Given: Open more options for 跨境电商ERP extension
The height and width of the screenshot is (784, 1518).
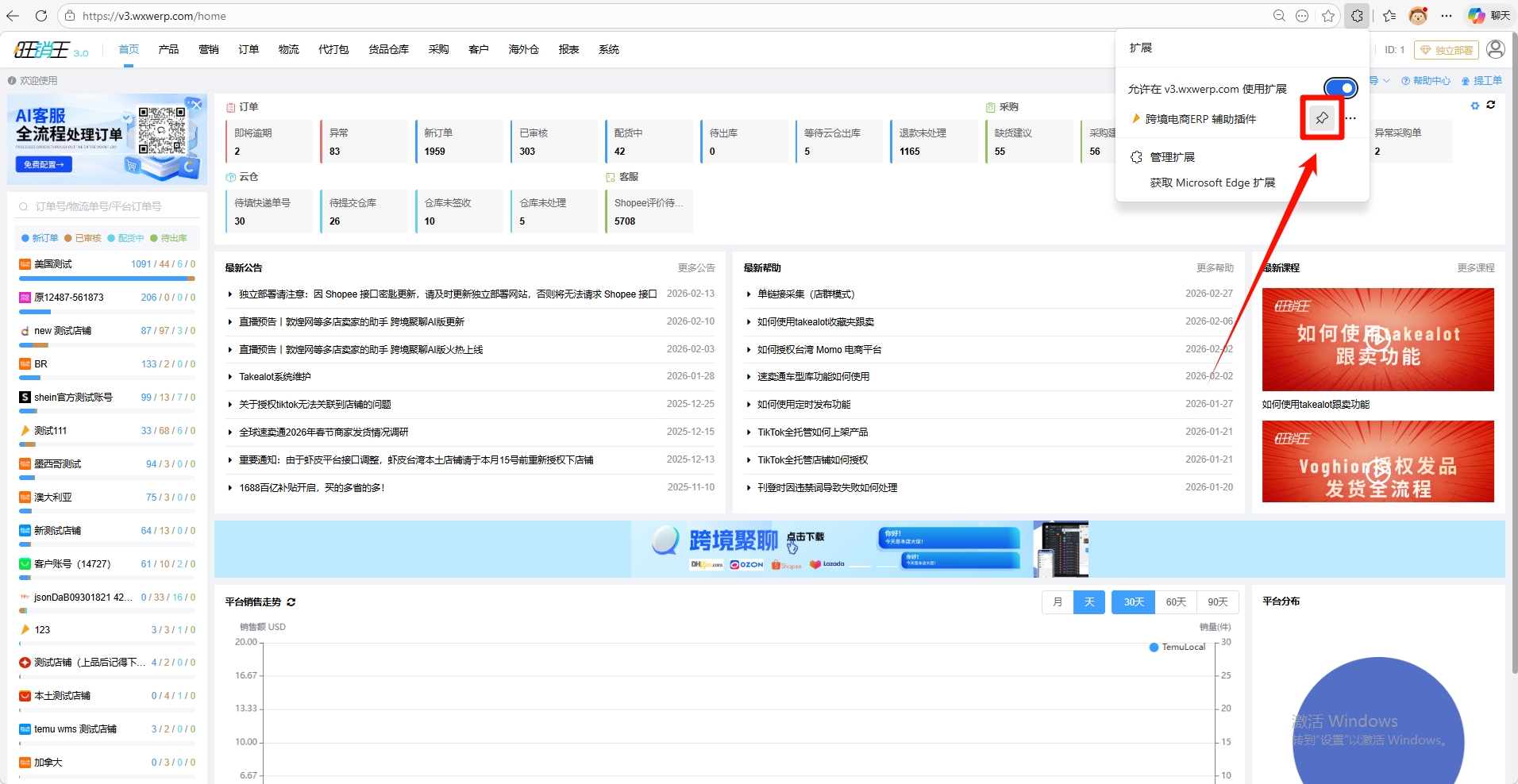Looking at the screenshot, I should (1350, 118).
